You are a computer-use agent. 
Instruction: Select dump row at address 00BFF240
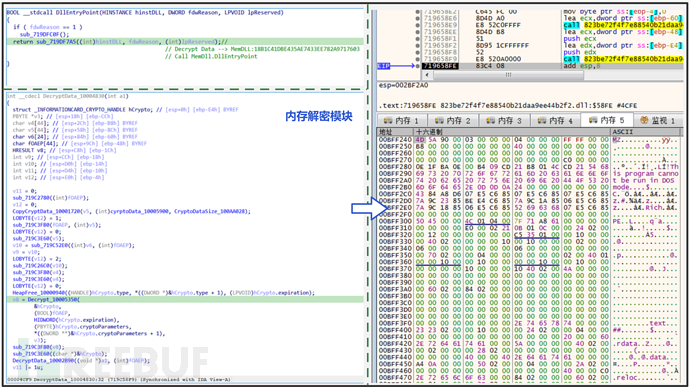[528, 140]
